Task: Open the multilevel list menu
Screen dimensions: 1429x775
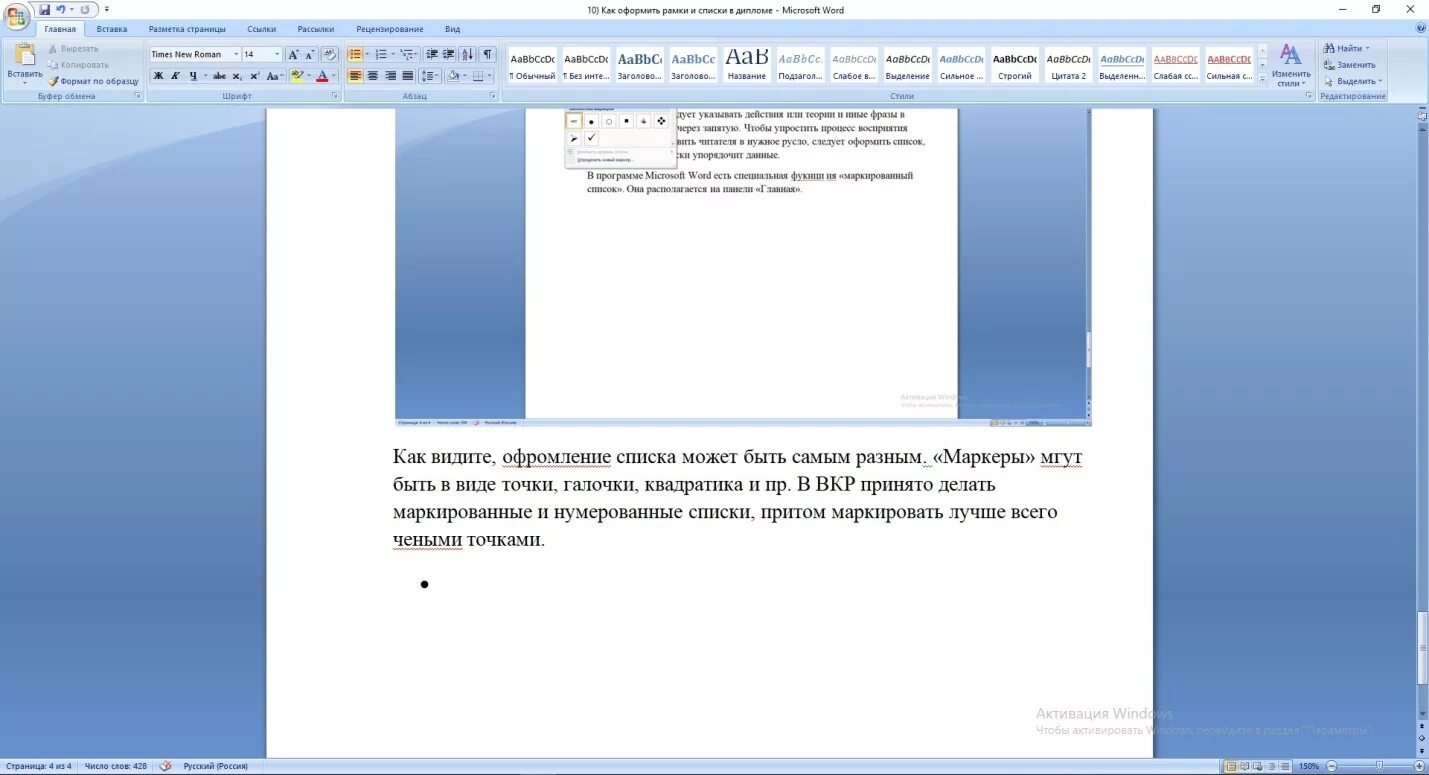Action: click(408, 55)
